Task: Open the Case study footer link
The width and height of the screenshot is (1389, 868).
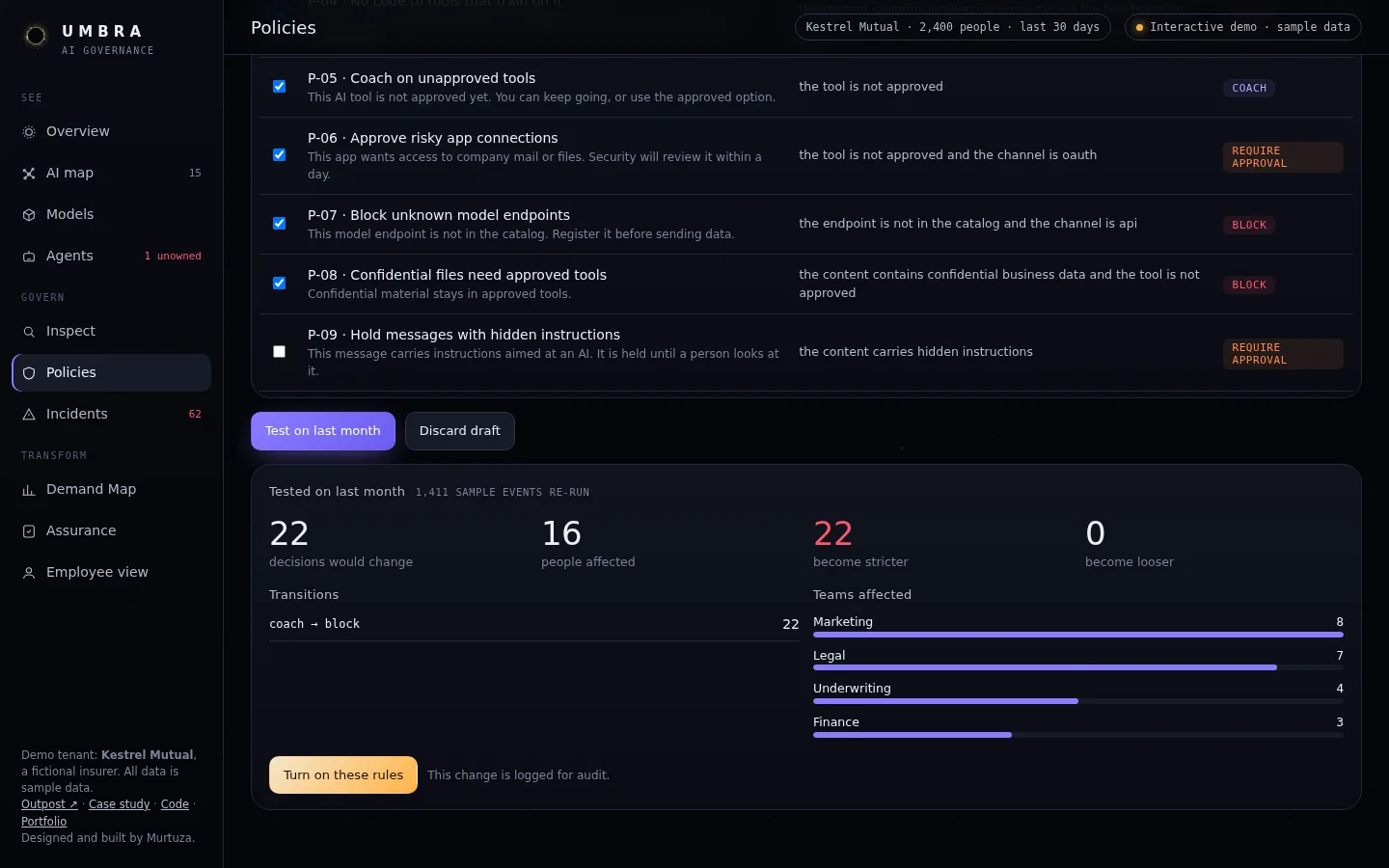Action: click(x=120, y=804)
